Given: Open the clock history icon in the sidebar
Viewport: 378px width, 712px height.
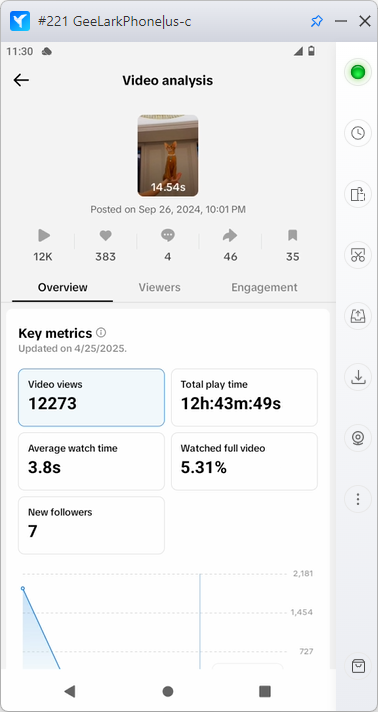Looking at the screenshot, I should tap(358, 133).
